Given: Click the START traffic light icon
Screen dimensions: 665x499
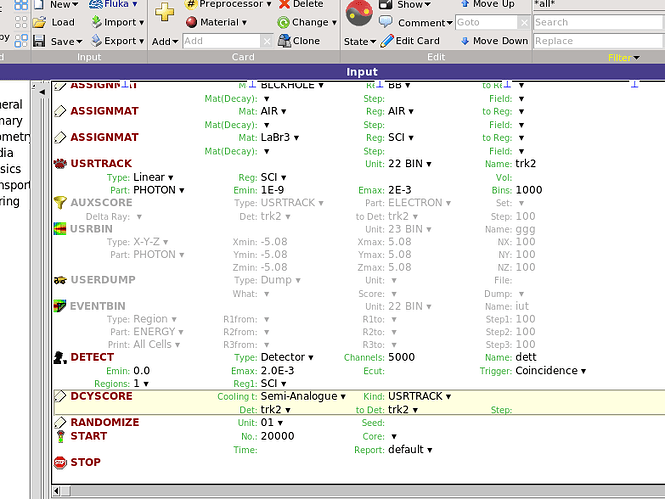Looking at the screenshot, I should tap(60, 436).
